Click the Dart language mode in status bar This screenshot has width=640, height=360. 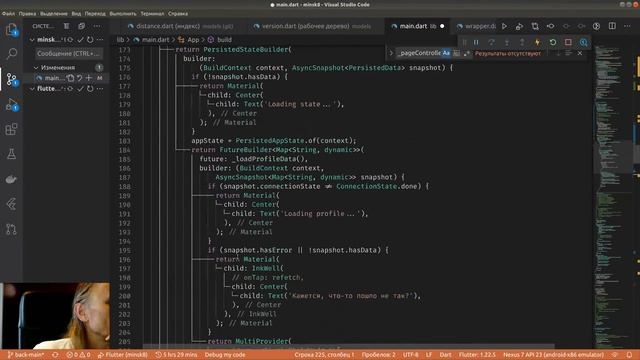tap(445, 355)
